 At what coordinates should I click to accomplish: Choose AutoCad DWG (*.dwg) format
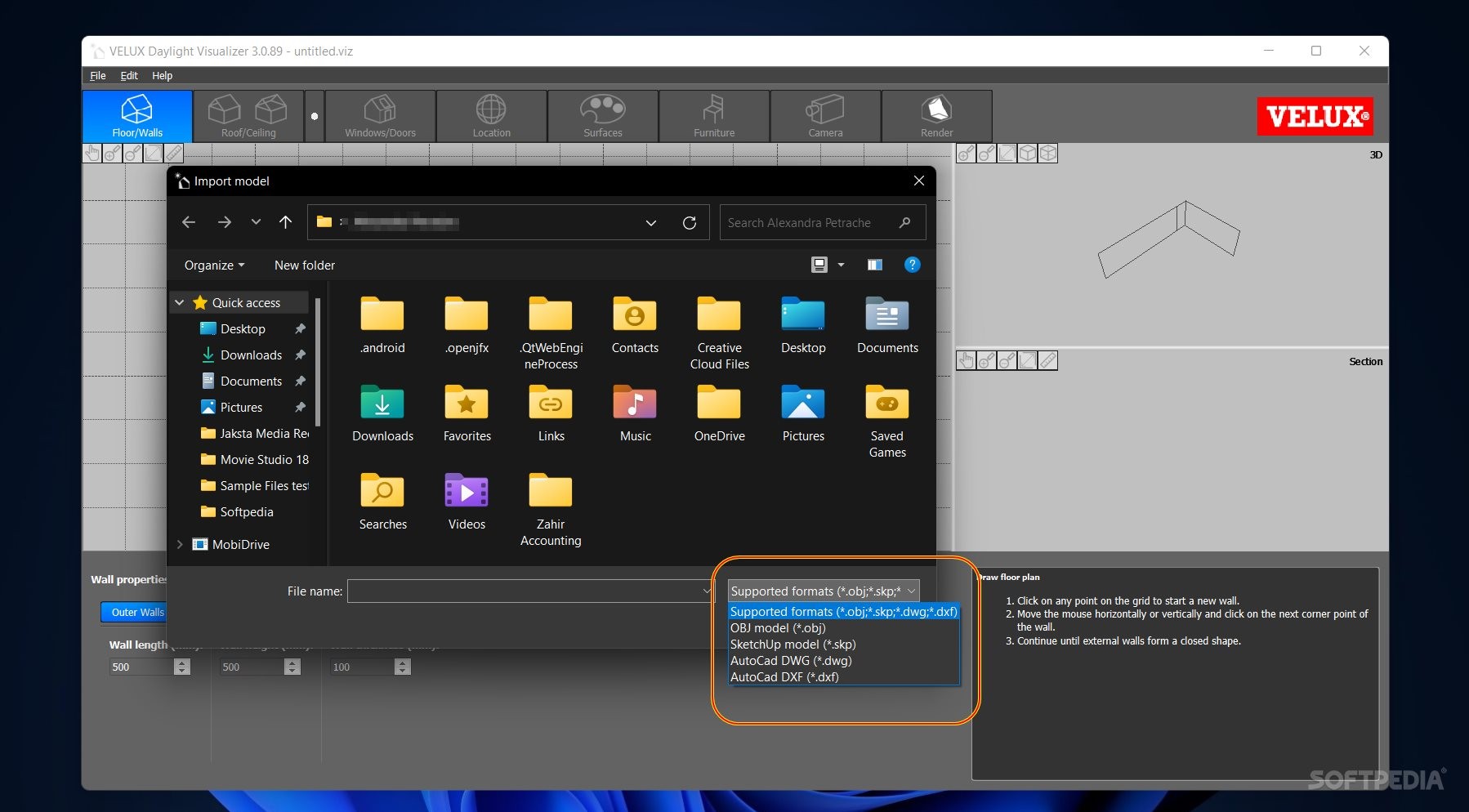click(843, 661)
